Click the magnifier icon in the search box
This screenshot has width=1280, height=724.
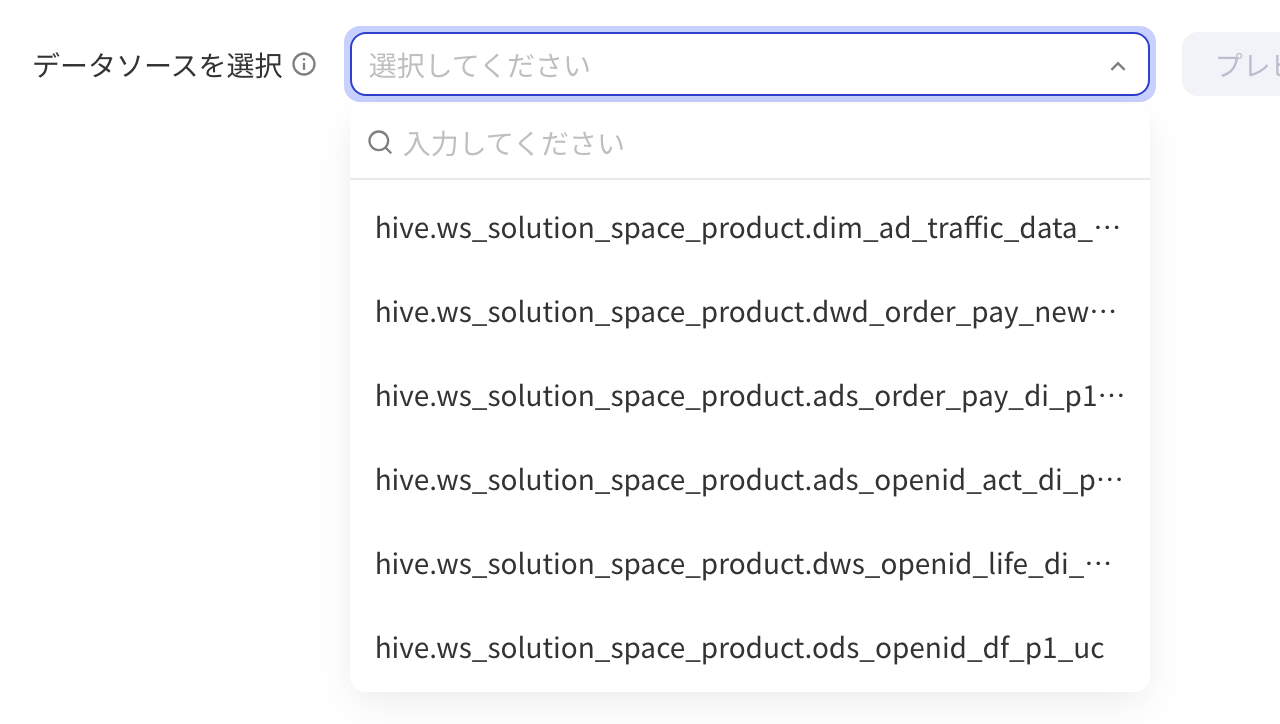[380, 143]
